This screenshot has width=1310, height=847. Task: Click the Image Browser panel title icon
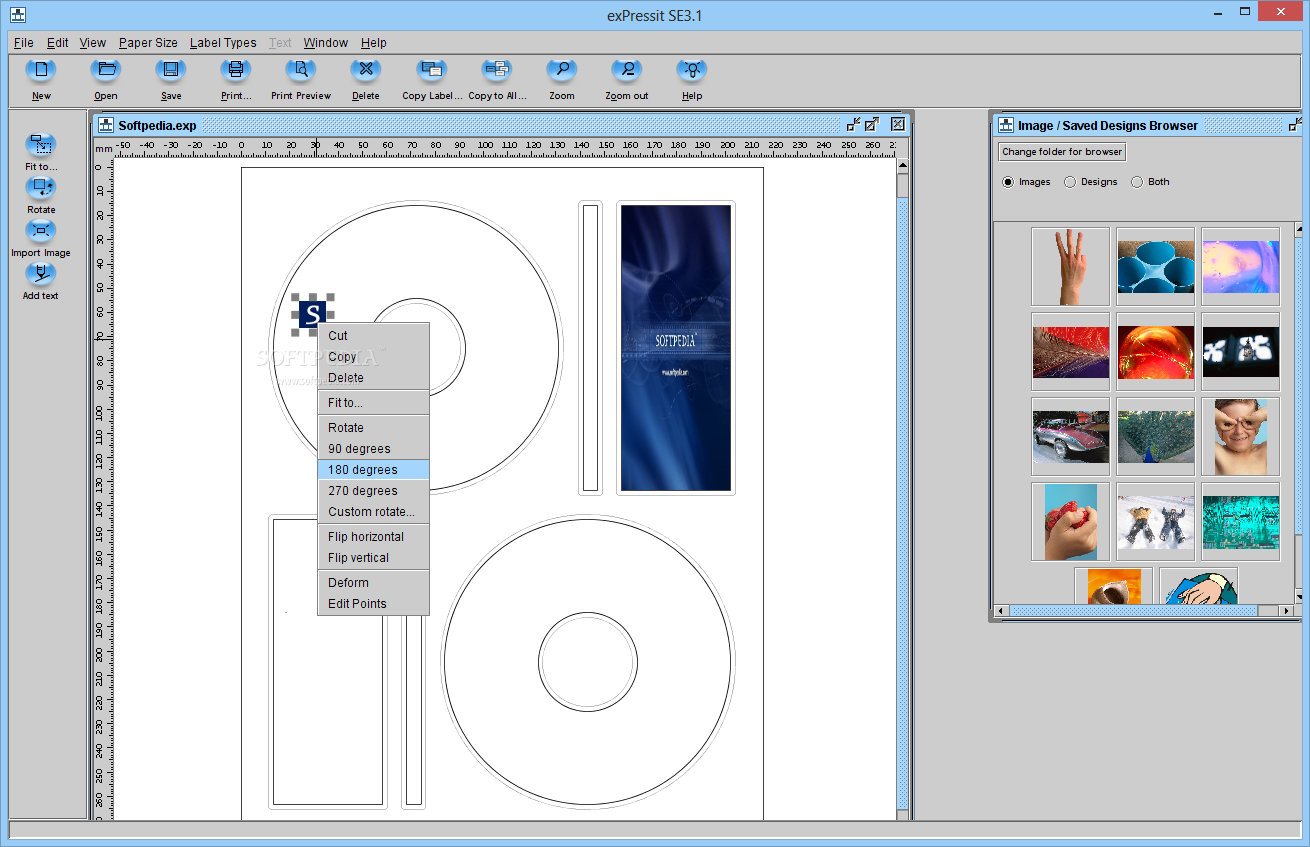[x=1006, y=125]
